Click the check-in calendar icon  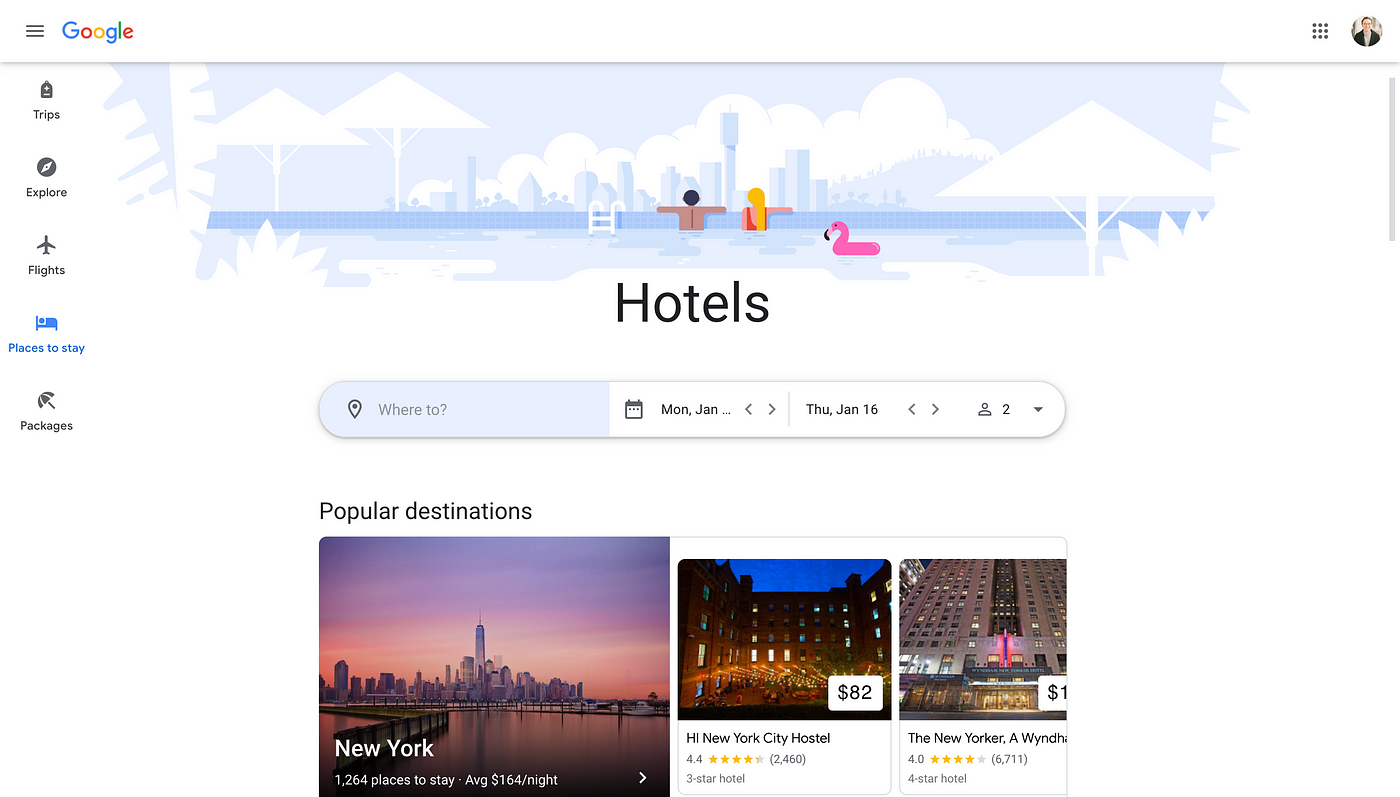[633, 409]
